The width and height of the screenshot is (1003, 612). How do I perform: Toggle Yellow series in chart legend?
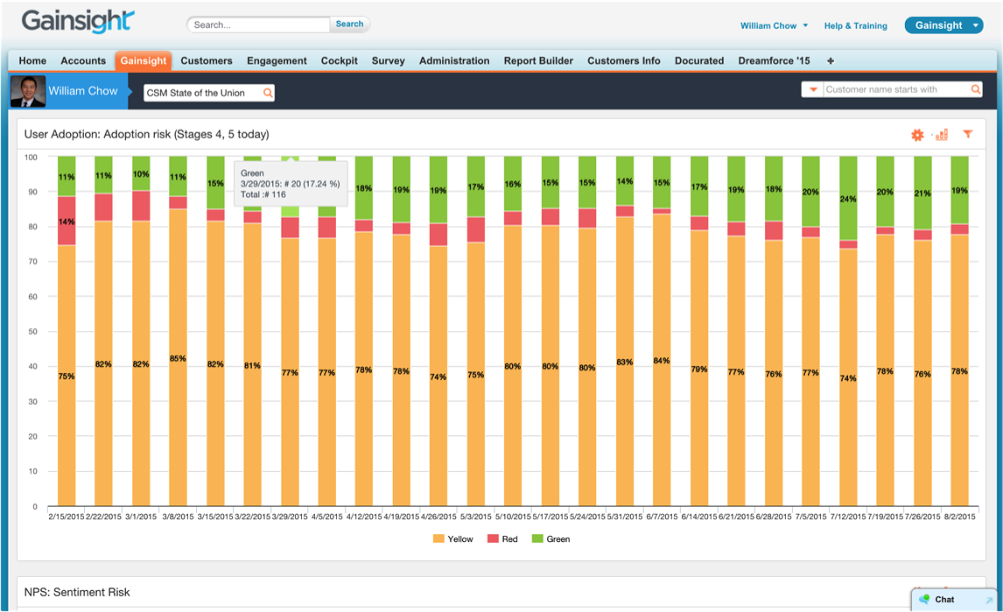pos(453,539)
